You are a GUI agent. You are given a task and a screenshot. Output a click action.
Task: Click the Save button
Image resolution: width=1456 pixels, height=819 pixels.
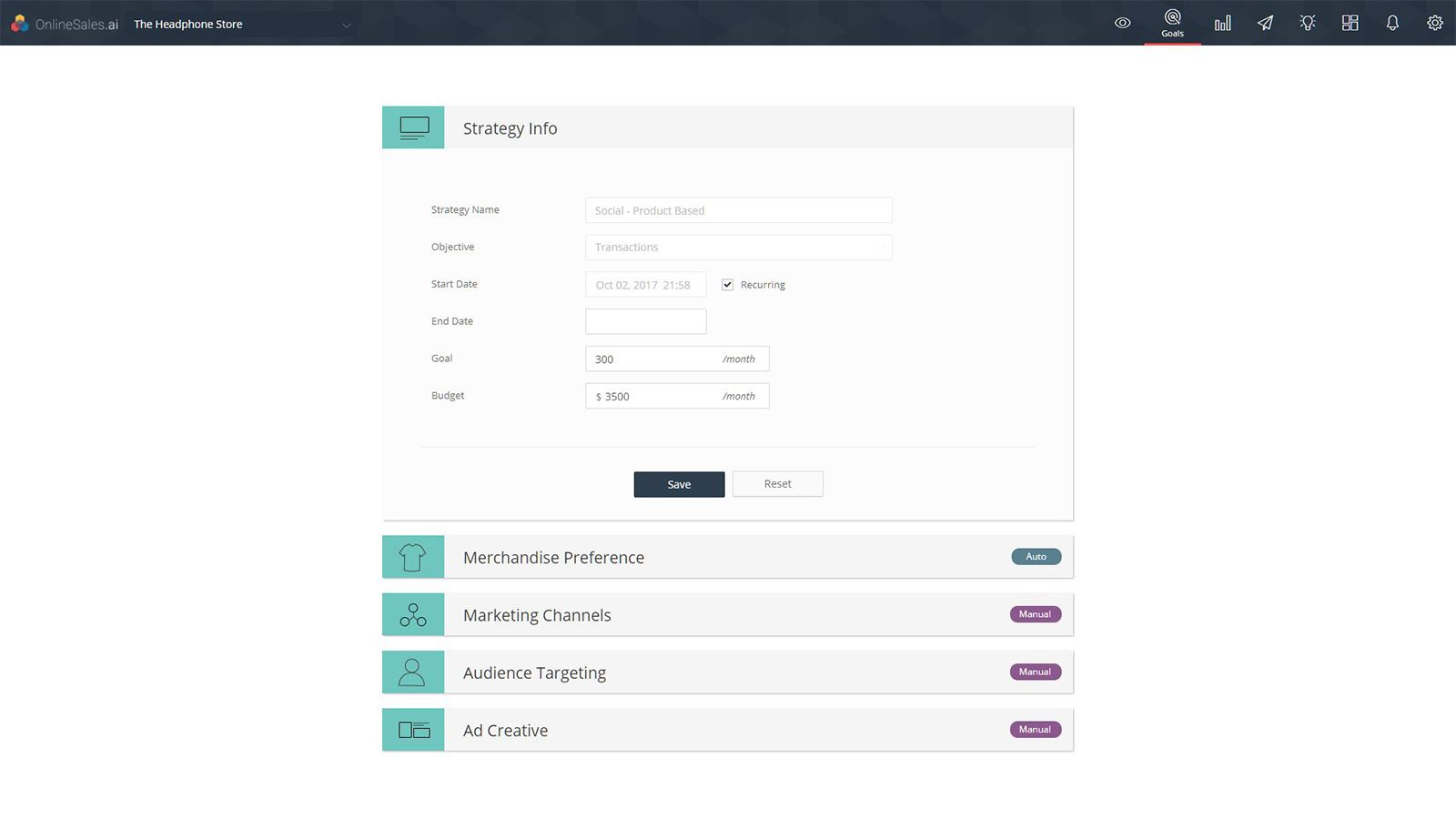click(679, 483)
